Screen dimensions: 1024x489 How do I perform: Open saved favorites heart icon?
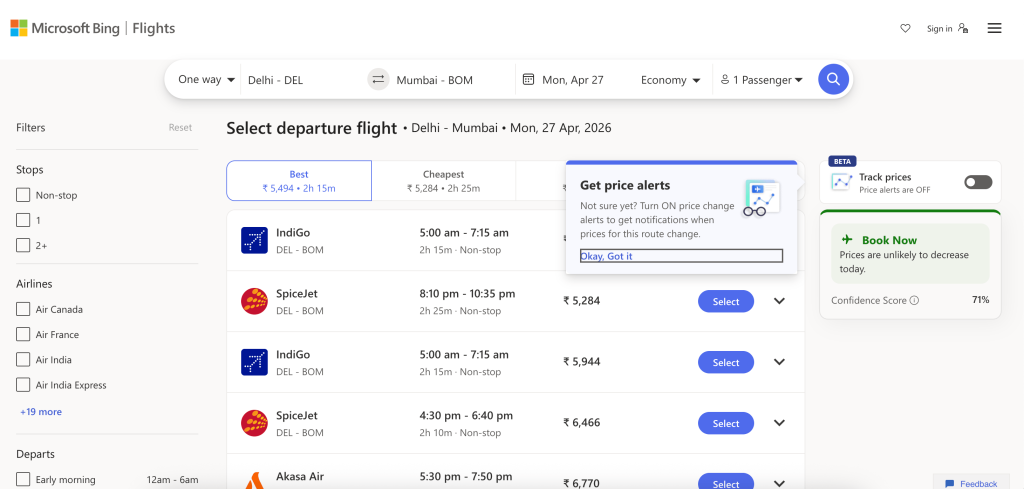pyautogui.click(x=905, y=28)
